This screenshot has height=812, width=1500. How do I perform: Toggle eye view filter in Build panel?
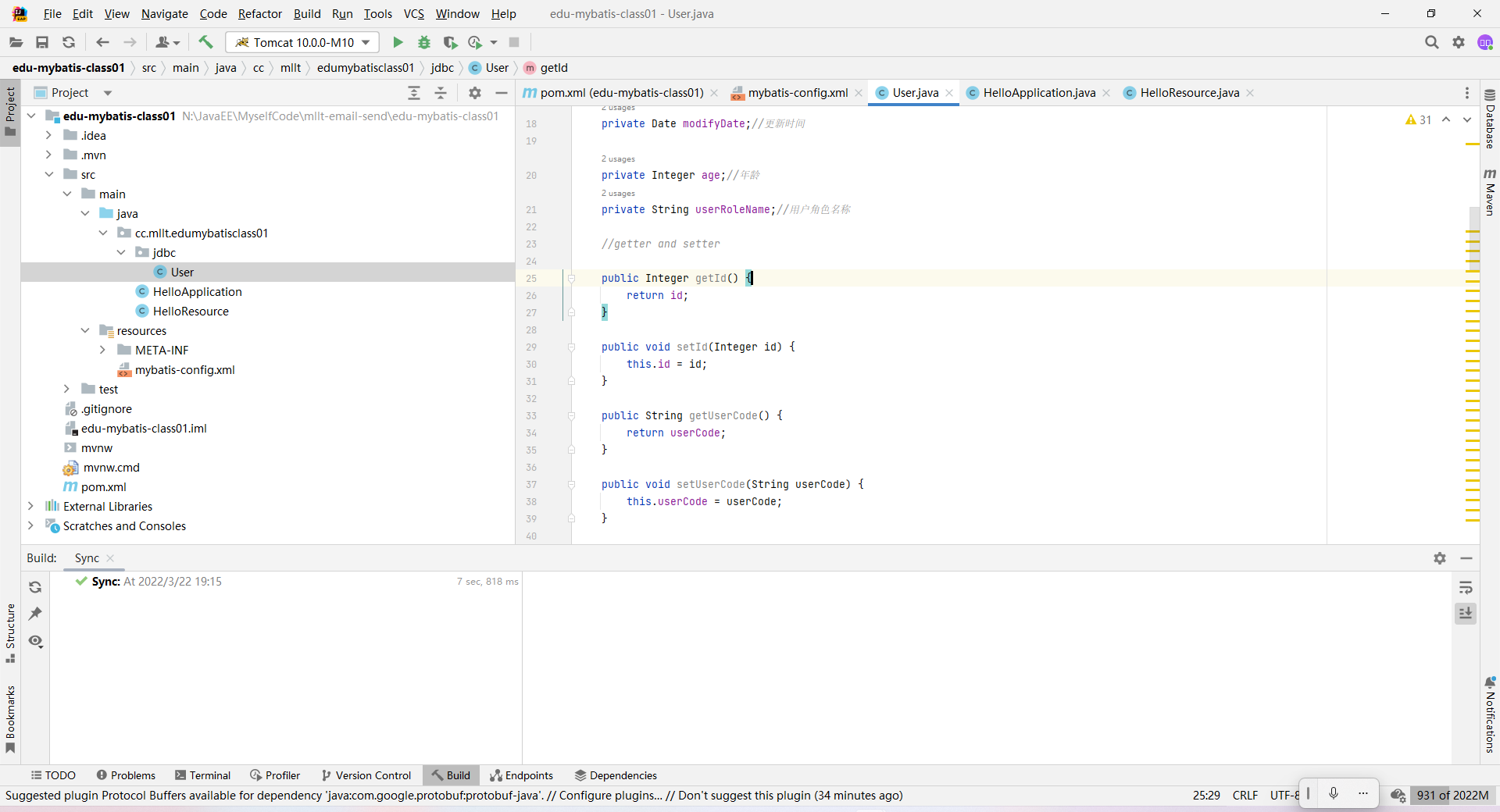tap(35, 641)
